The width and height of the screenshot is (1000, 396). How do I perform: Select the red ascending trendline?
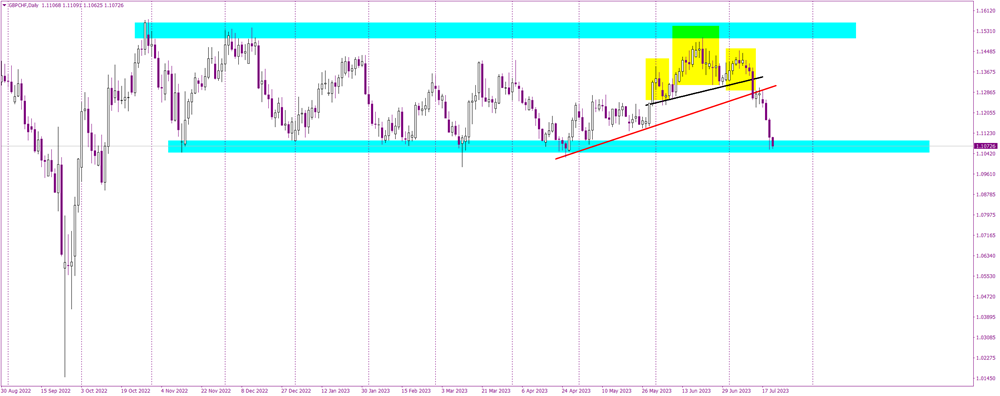click(666, 122)
